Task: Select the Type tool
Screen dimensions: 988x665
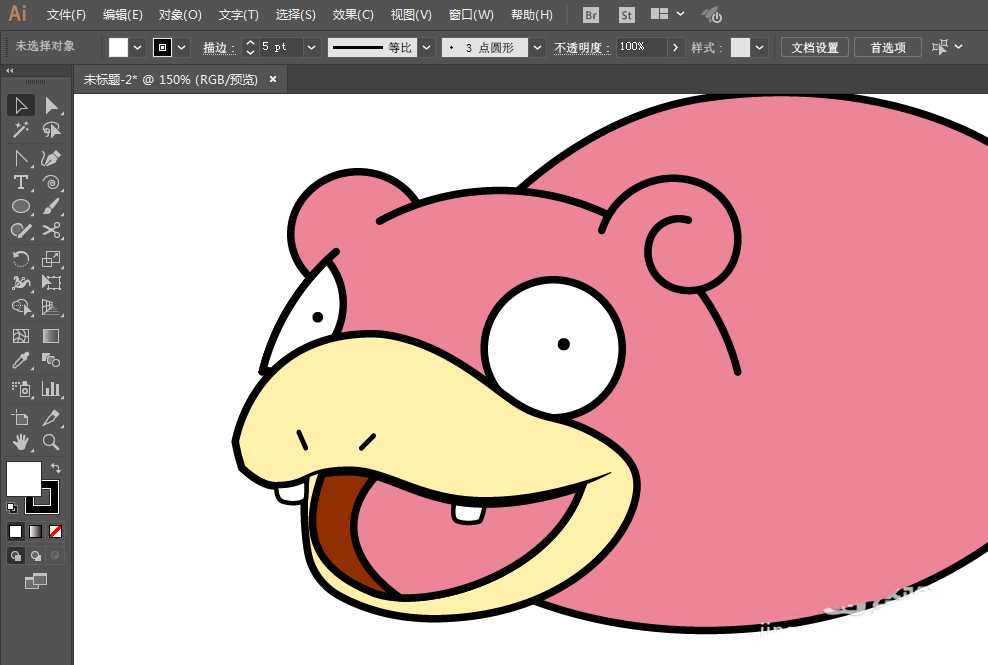Action: tap(21, 182)
